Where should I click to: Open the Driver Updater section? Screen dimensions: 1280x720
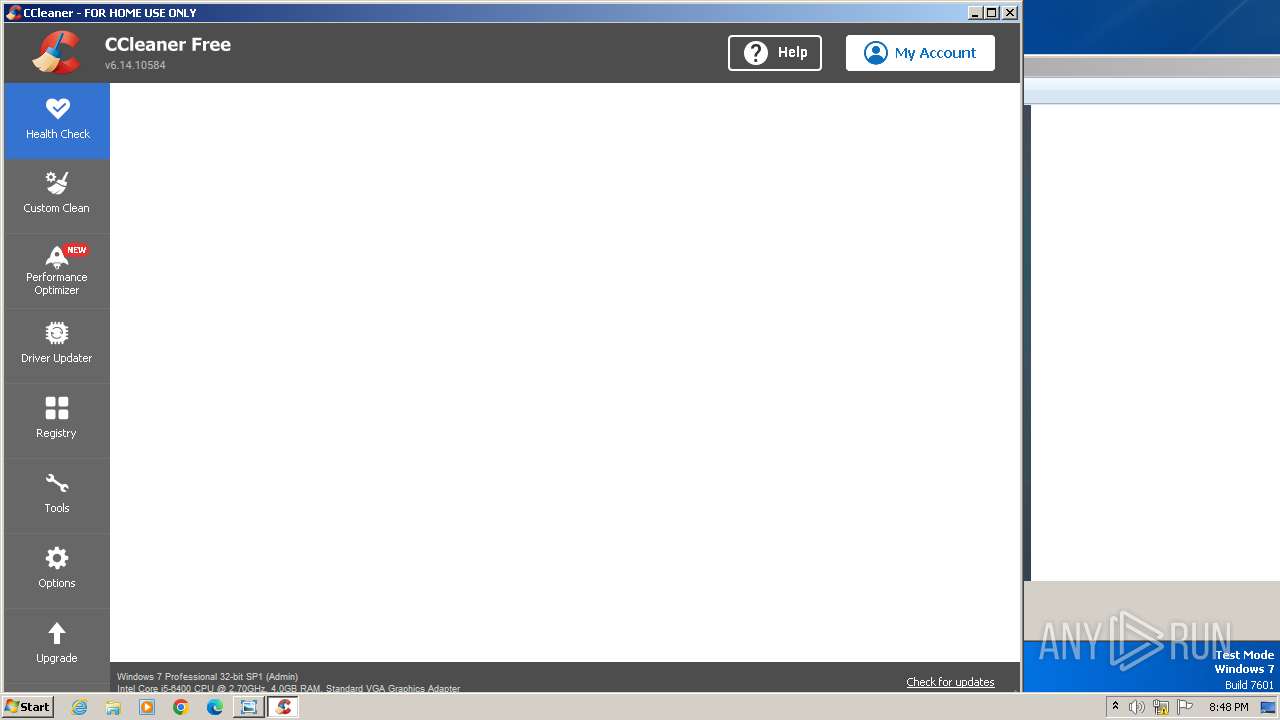[x=57, y=346]
